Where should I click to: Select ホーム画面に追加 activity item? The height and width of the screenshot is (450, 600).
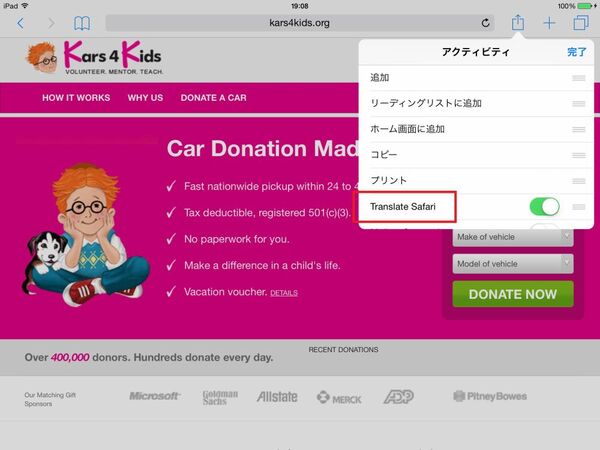(x=476, y=129)
